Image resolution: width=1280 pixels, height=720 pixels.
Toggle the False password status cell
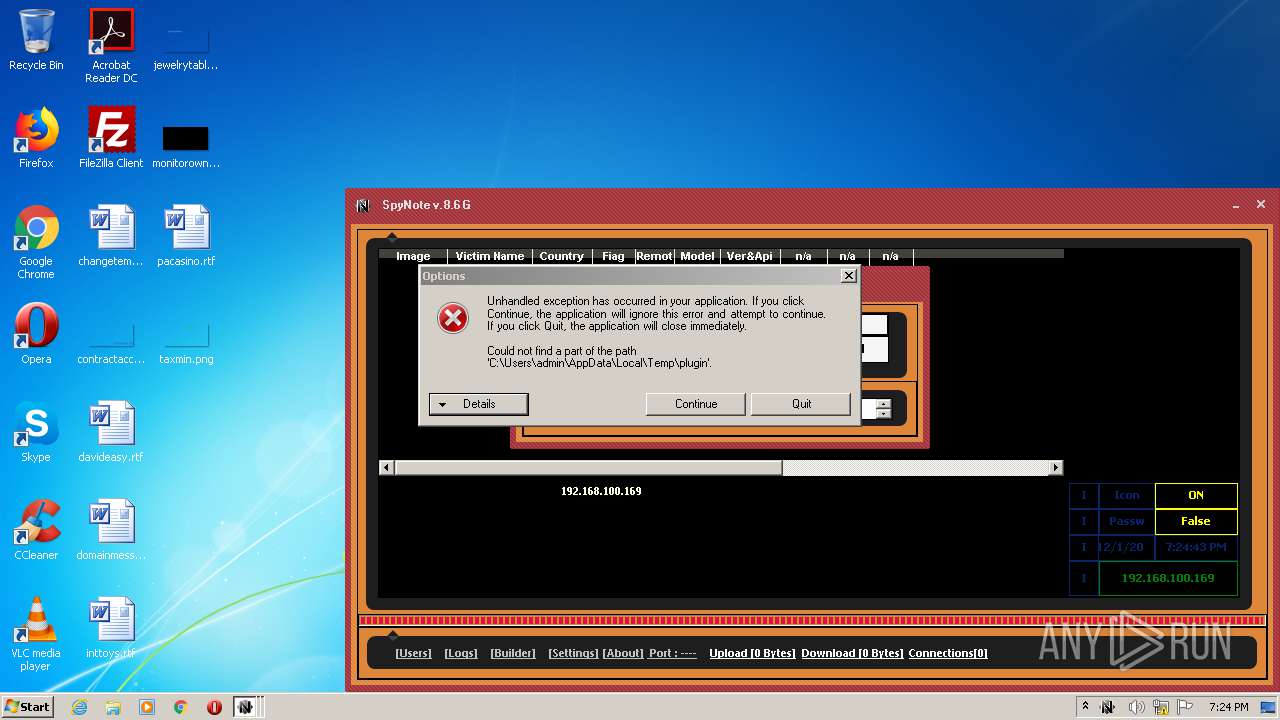click(x=1196, y=521)
